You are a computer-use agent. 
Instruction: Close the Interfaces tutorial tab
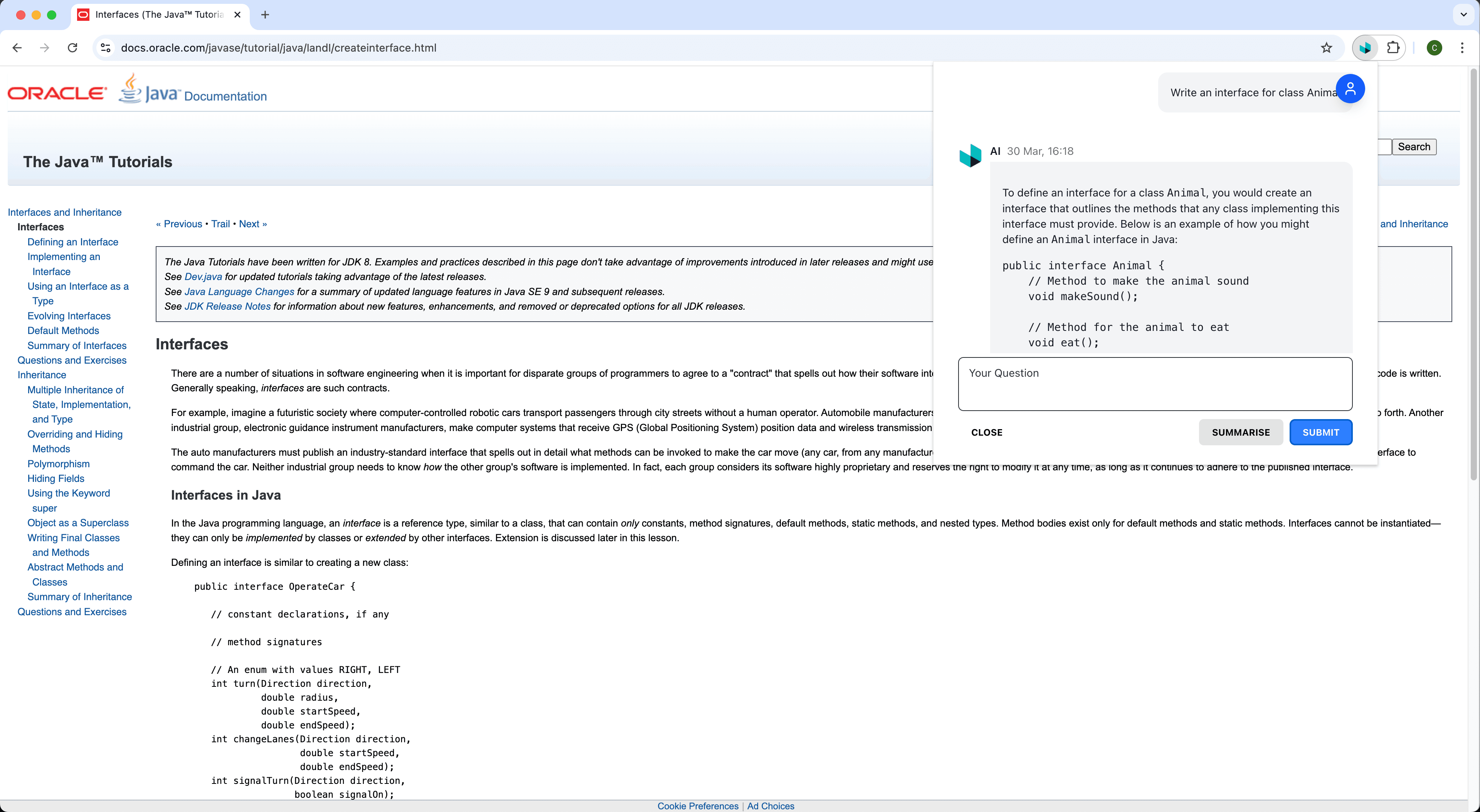pos(237,15)
